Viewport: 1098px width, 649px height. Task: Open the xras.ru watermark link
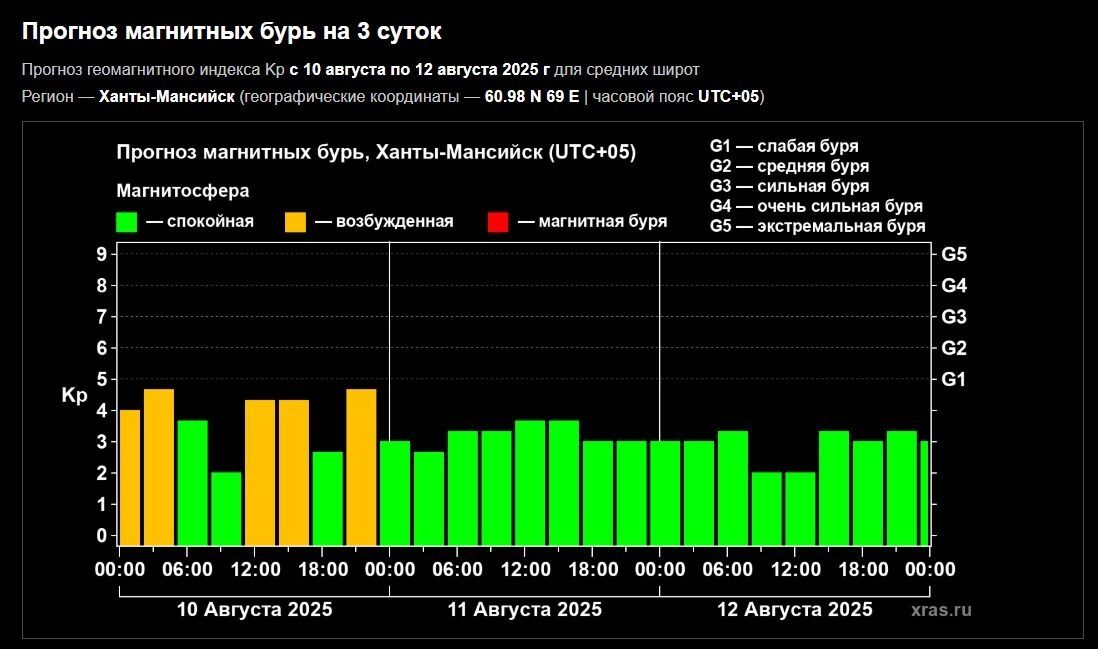[x=941, y=610]
